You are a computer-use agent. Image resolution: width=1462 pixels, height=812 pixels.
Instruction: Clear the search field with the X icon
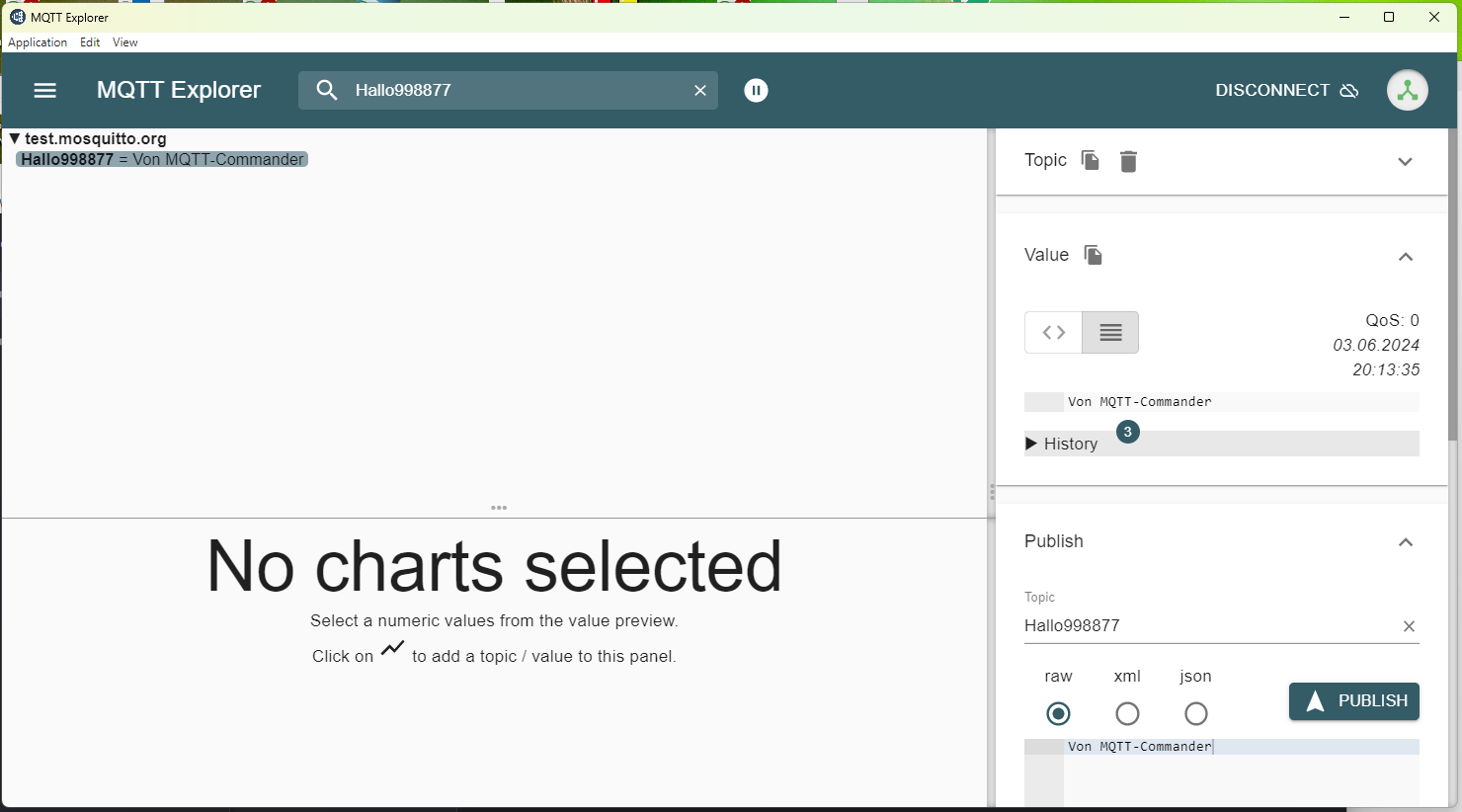pos(700,90)
